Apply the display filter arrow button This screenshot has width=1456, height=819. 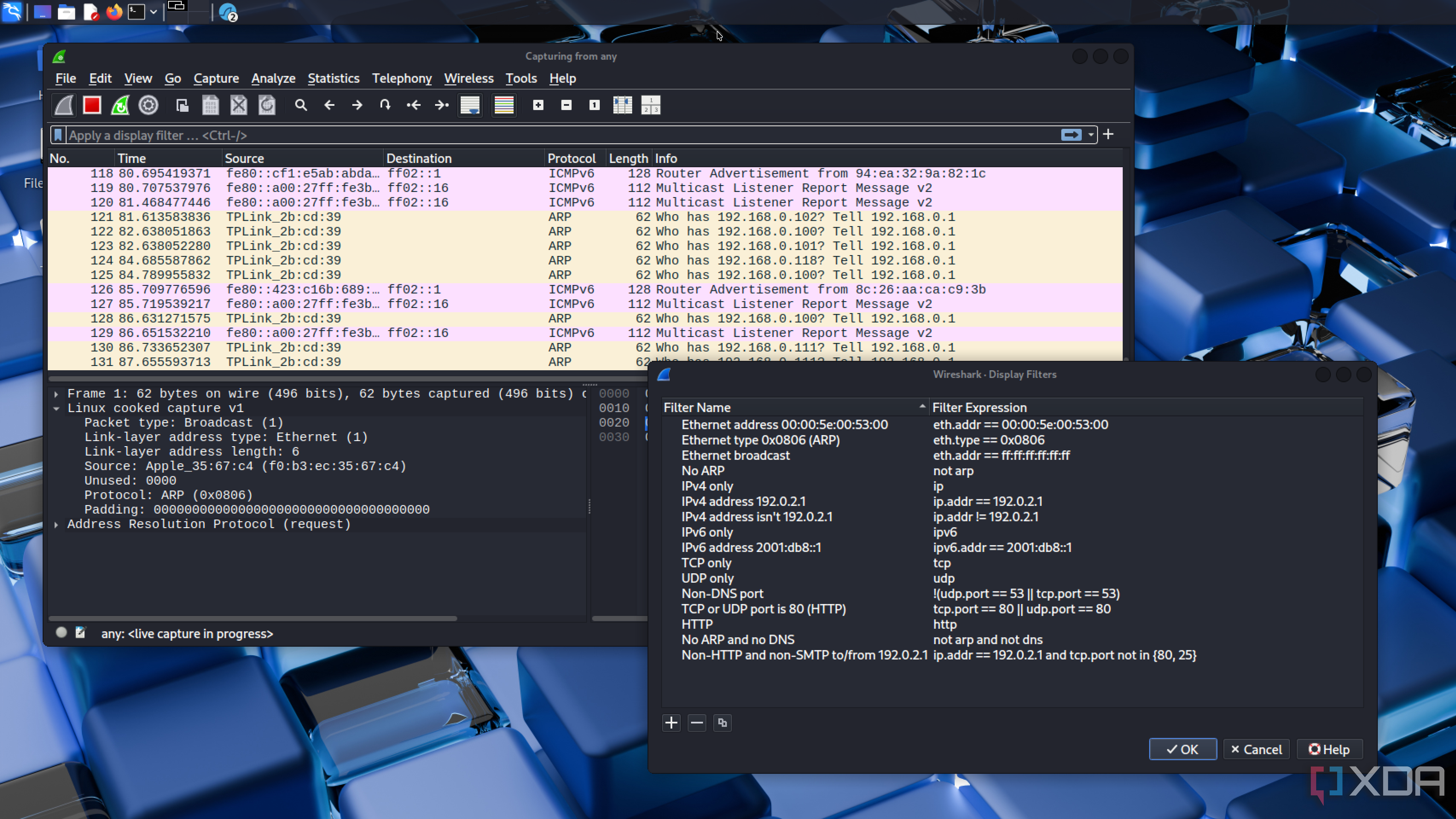1071,135
